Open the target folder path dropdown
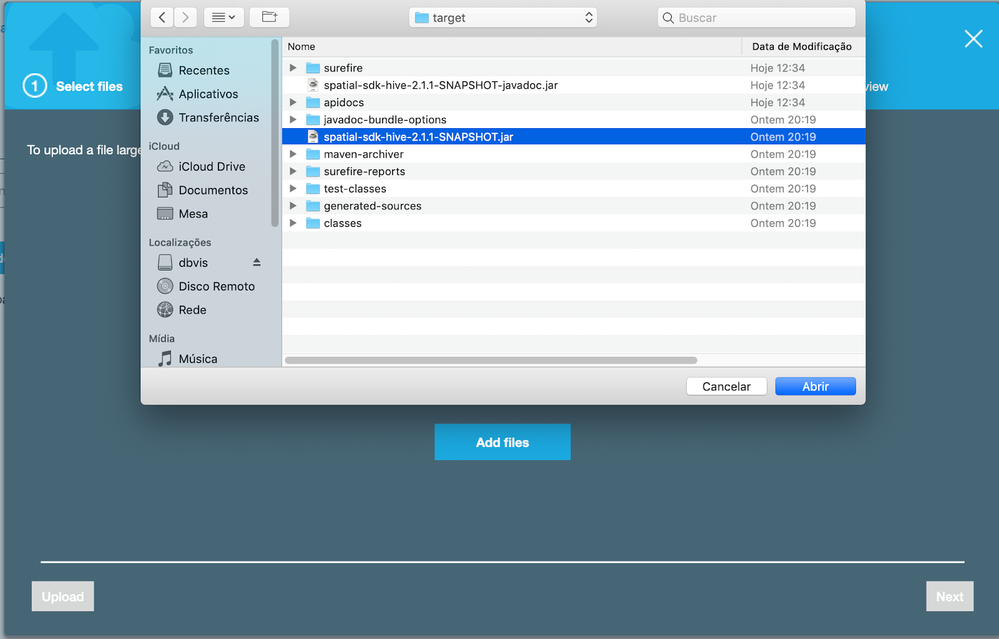Image resolution: width=999 pixels, height=639 pixels. coord(503,18)
